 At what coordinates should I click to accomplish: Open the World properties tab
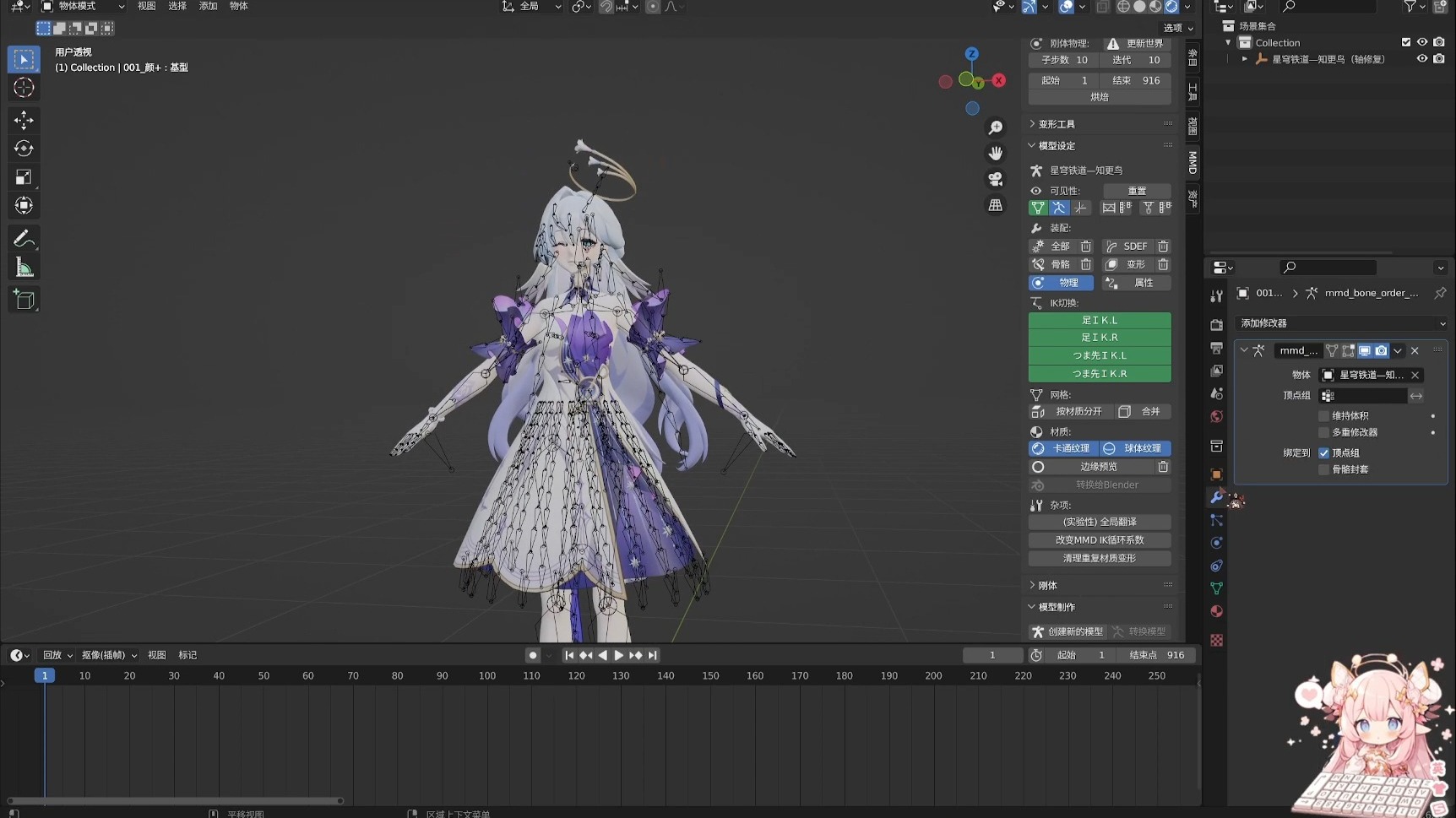[1216, 417]
